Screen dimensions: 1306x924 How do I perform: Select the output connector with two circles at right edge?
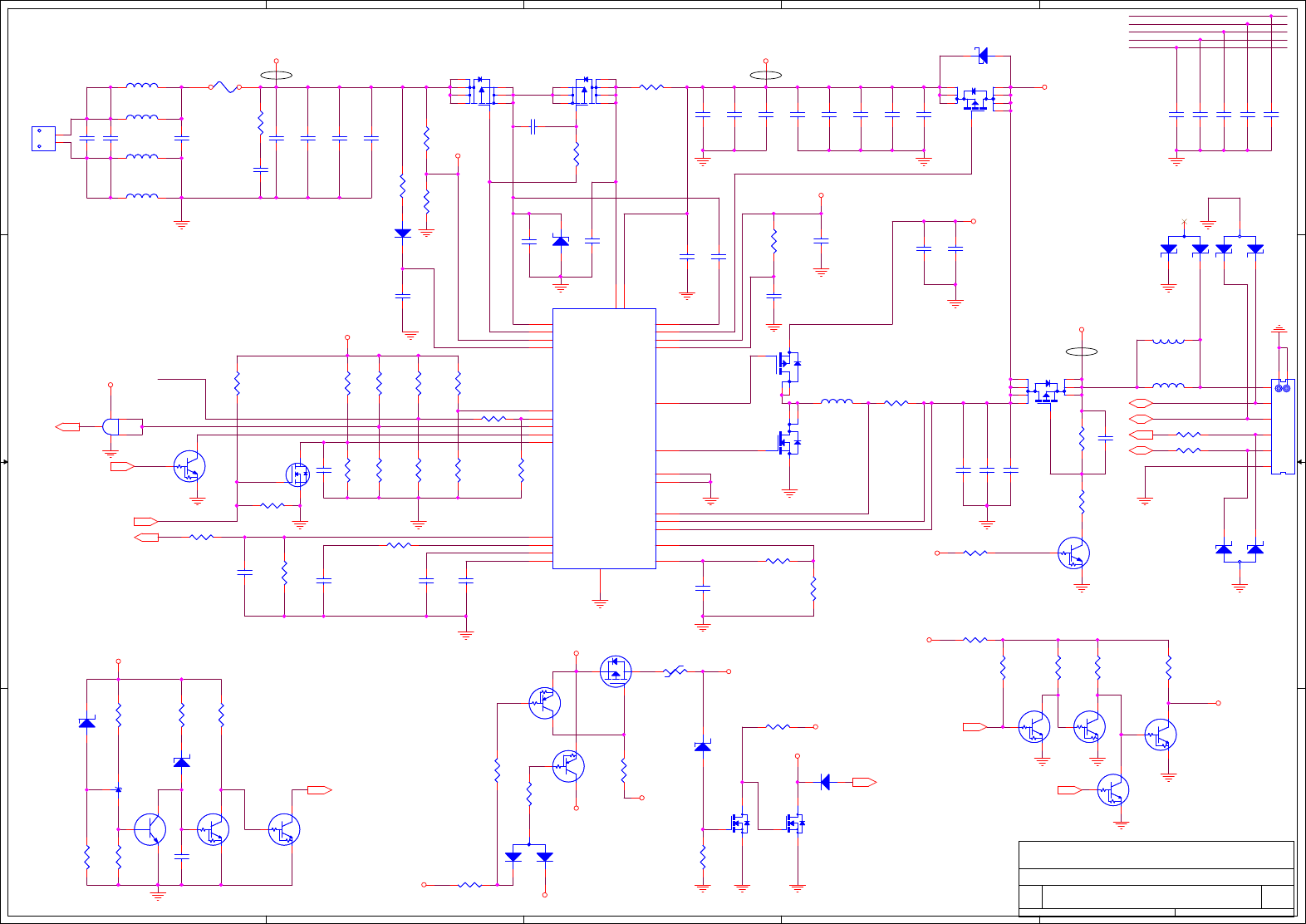pos(1283,426)
